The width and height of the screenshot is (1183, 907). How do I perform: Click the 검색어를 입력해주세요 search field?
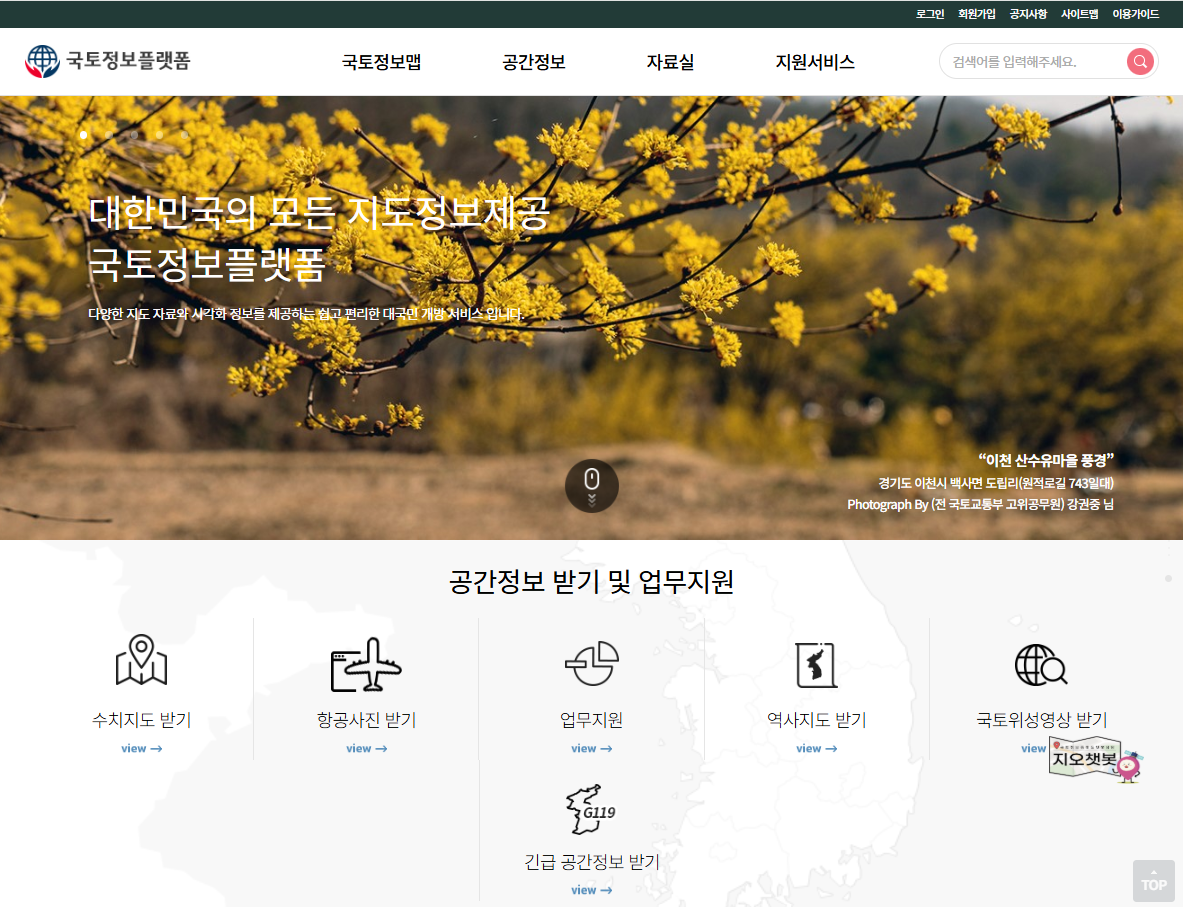1030,62
